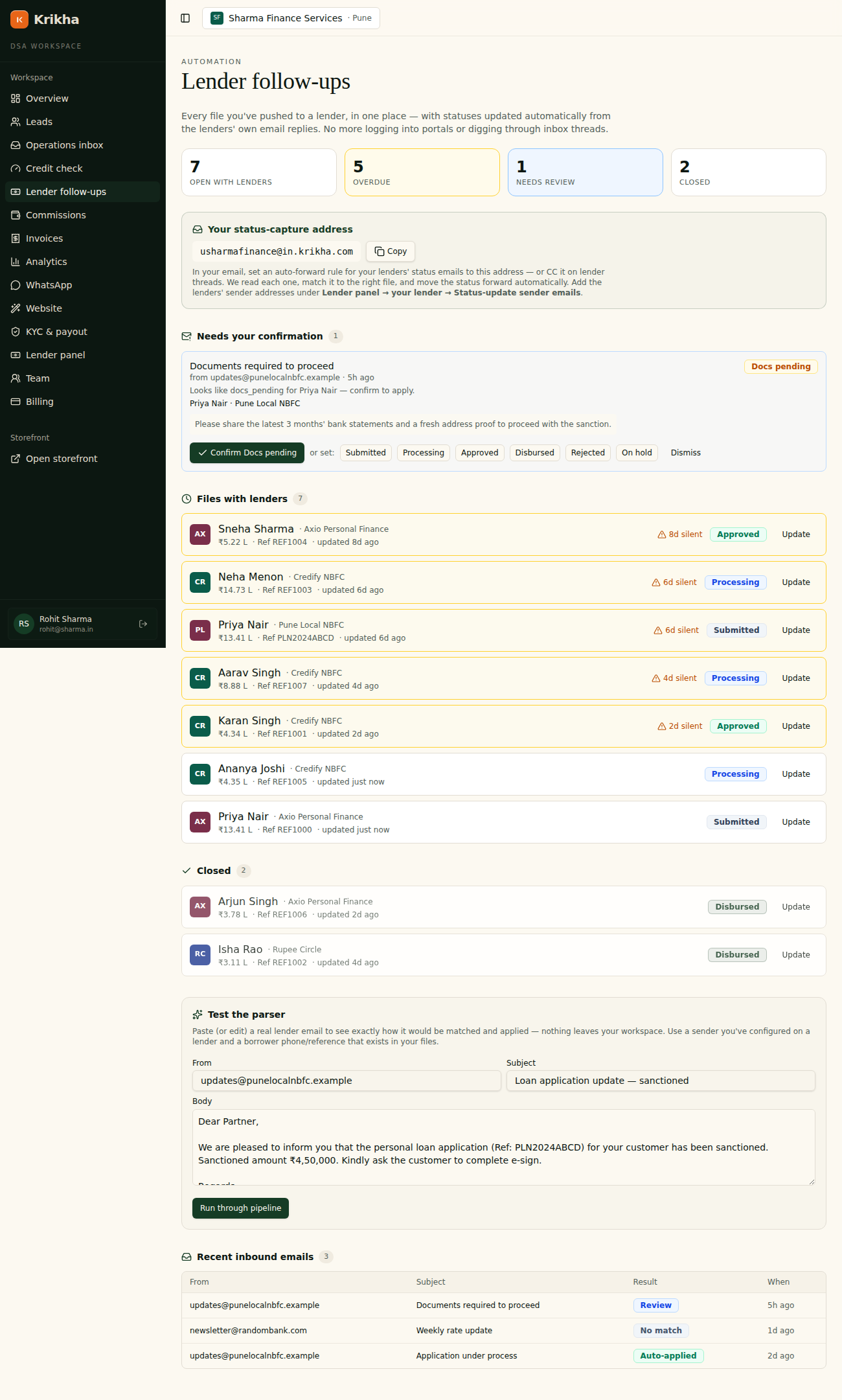This screenshot has height=1400, width=842.
Task: Select the Needs review stat card
Action: pyautogui.click(x=586, y=172)
